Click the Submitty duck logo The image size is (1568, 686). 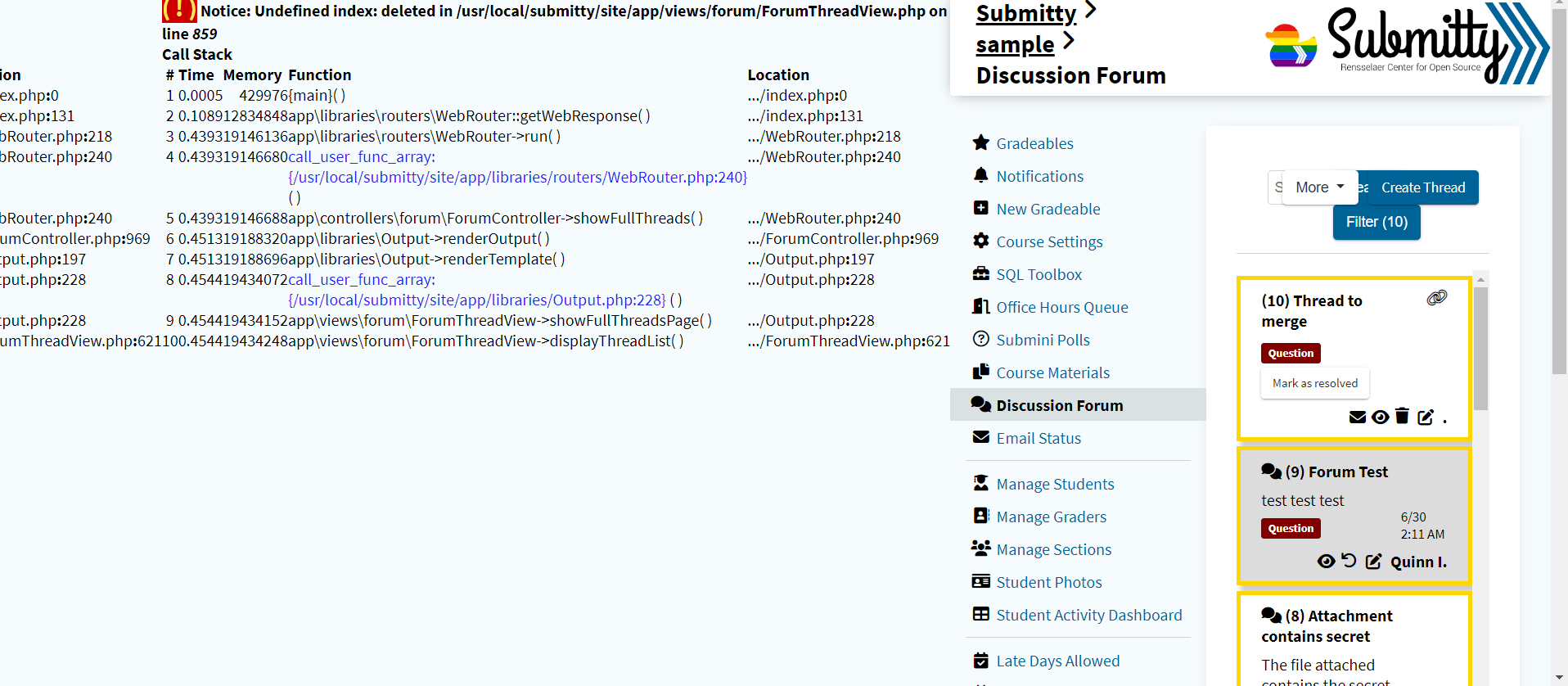(1291, 46)
